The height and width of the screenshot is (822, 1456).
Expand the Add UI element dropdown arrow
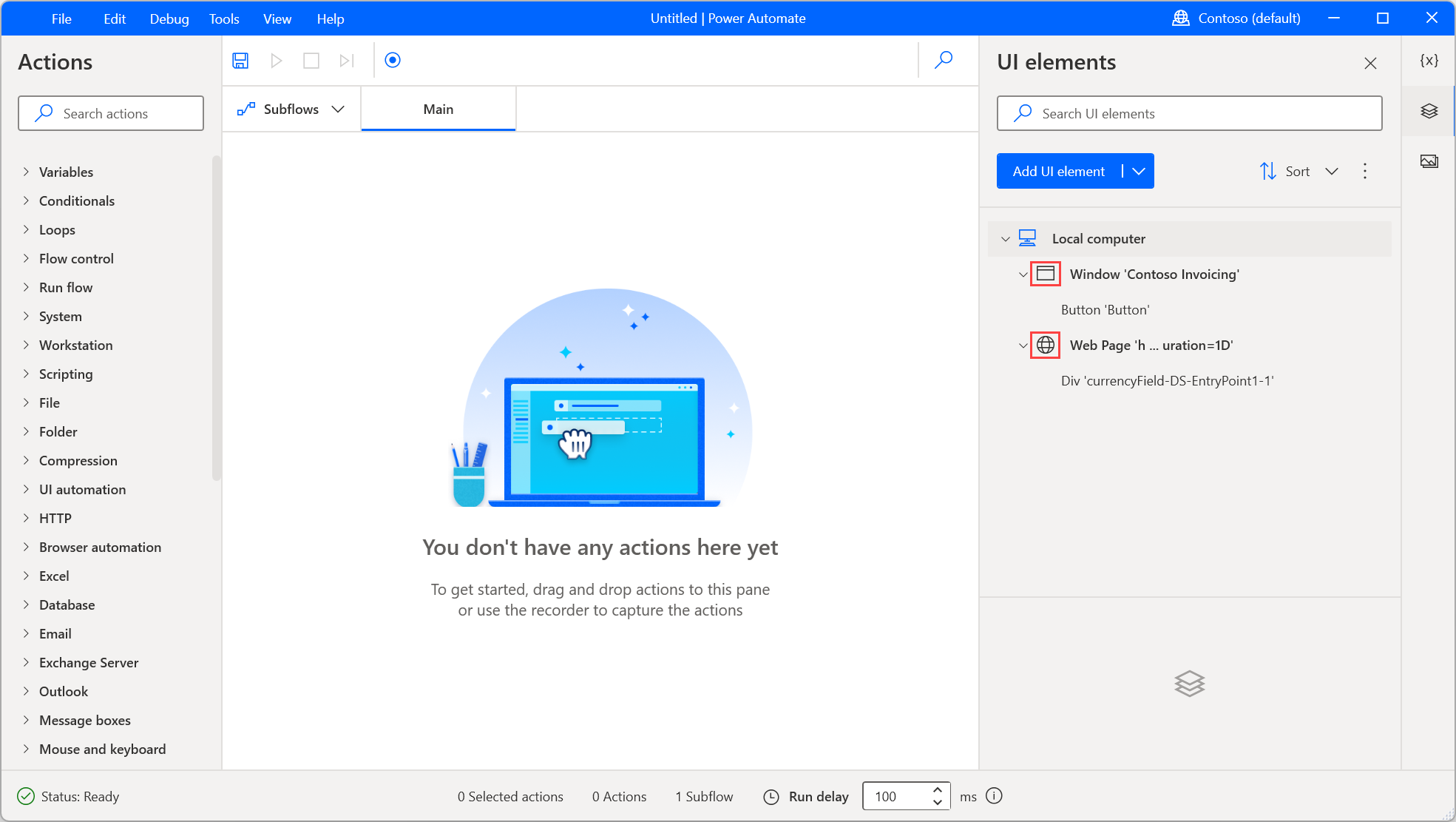(x=1138, y=171)
